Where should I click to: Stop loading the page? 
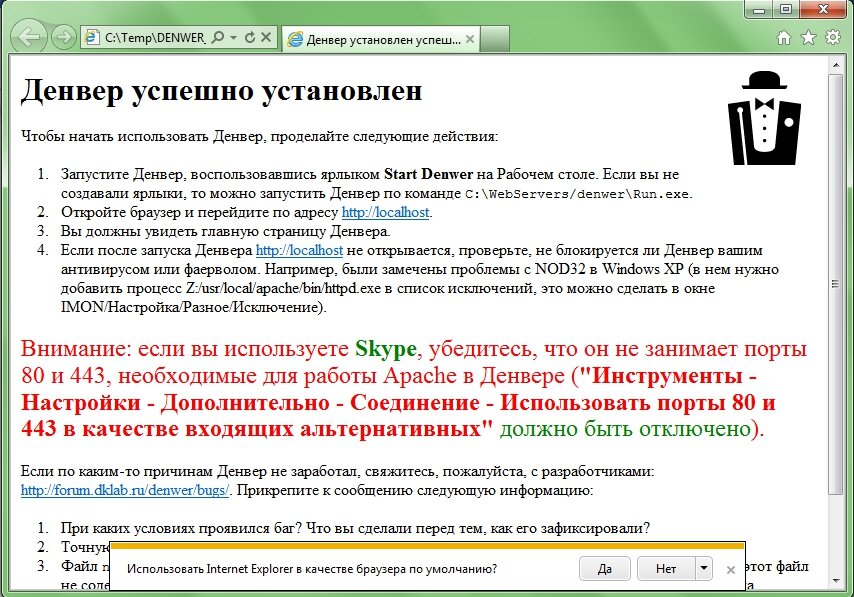pyautogui.click(x=264, y=37)
